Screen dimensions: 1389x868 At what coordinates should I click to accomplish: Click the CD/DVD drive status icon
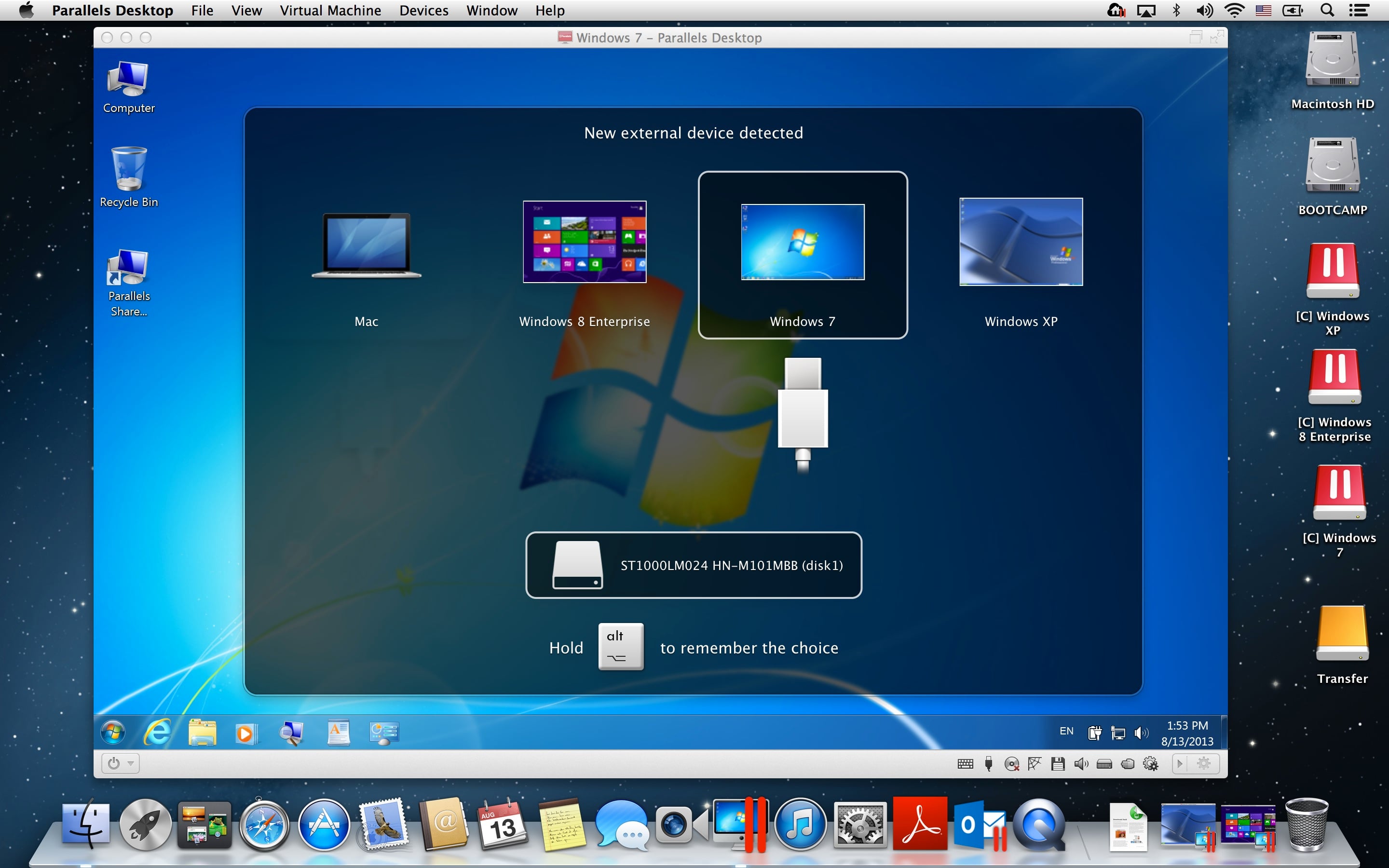tap(1012, 763)
